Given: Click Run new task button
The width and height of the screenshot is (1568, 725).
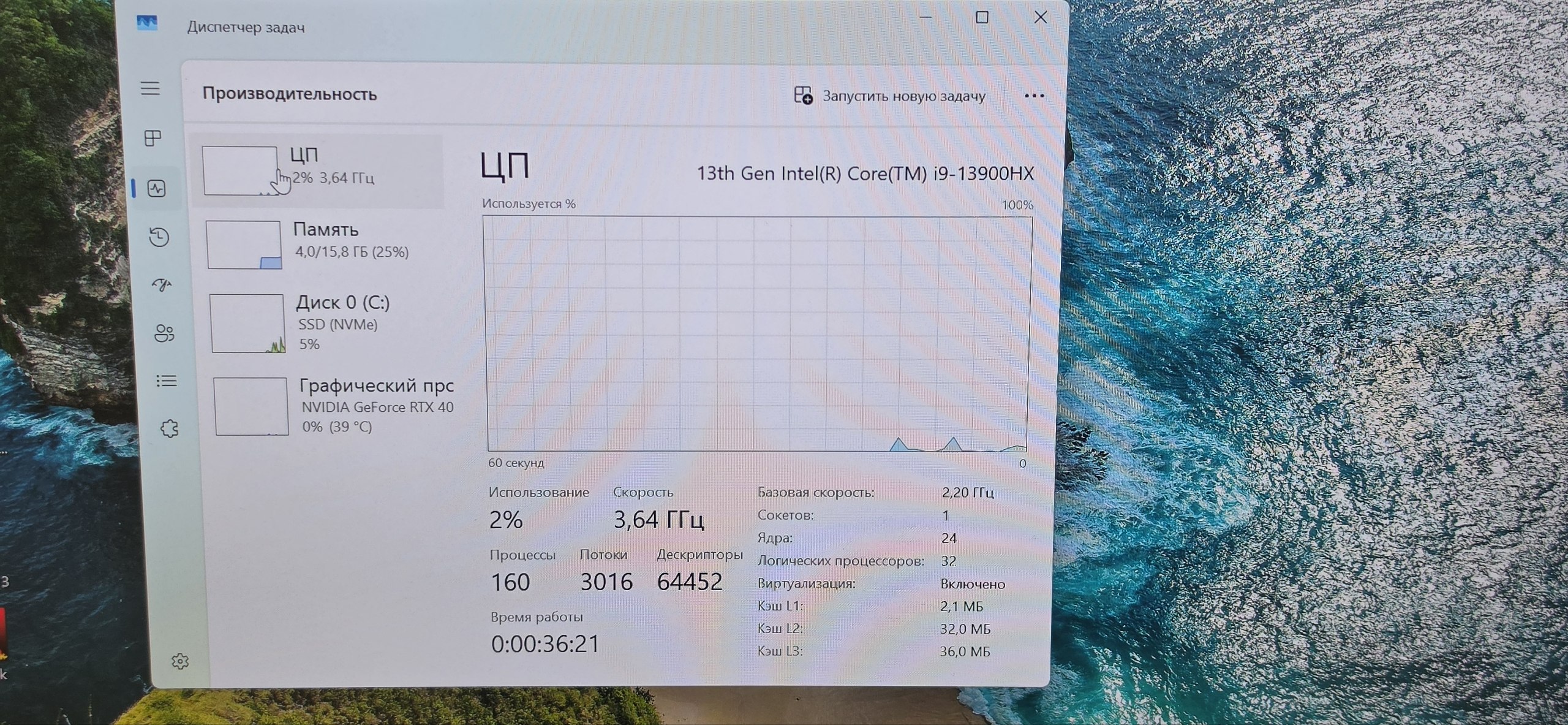Looking at the screenshot, I should pos(890,96).
